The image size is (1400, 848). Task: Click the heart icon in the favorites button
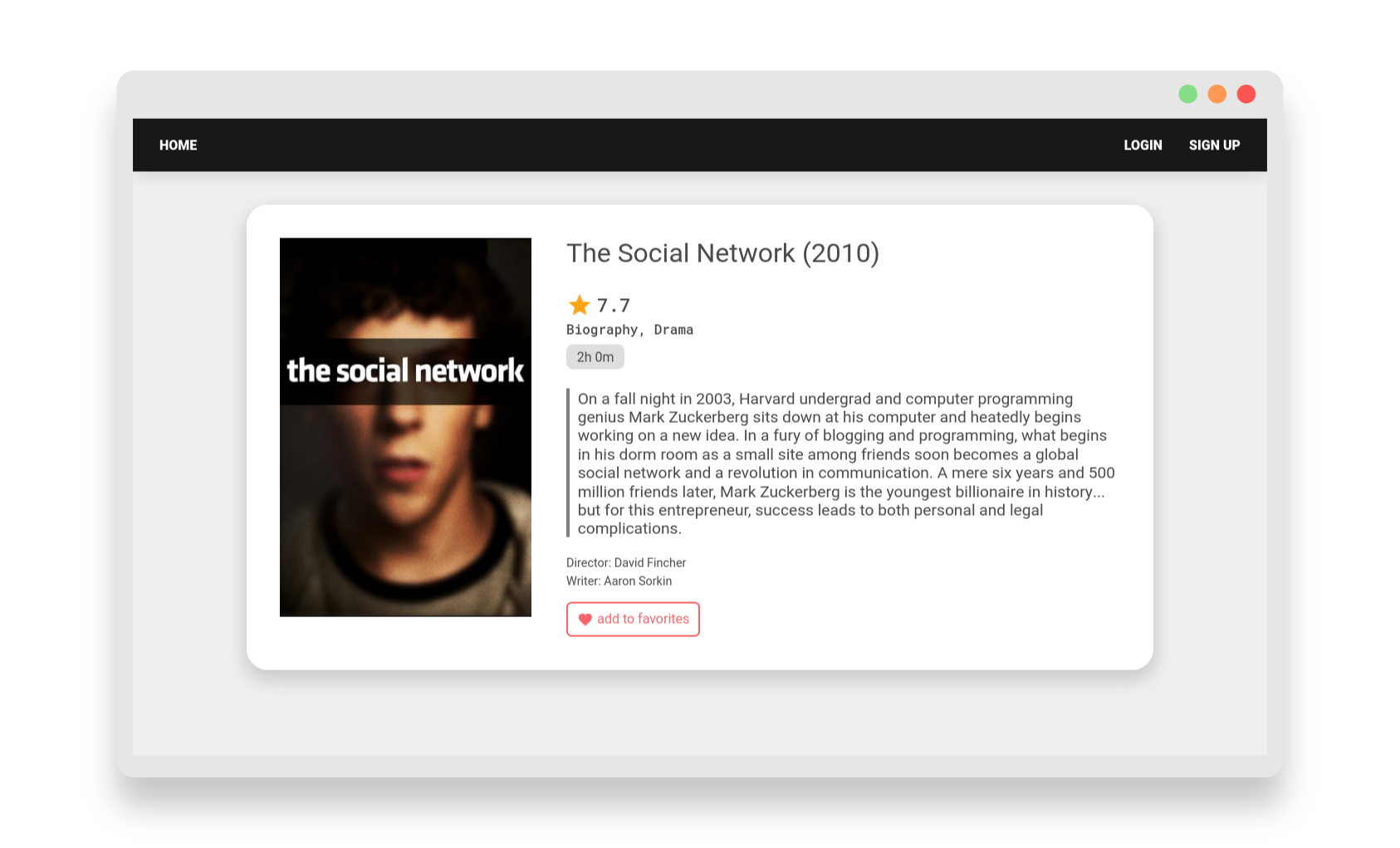(585, 620)
